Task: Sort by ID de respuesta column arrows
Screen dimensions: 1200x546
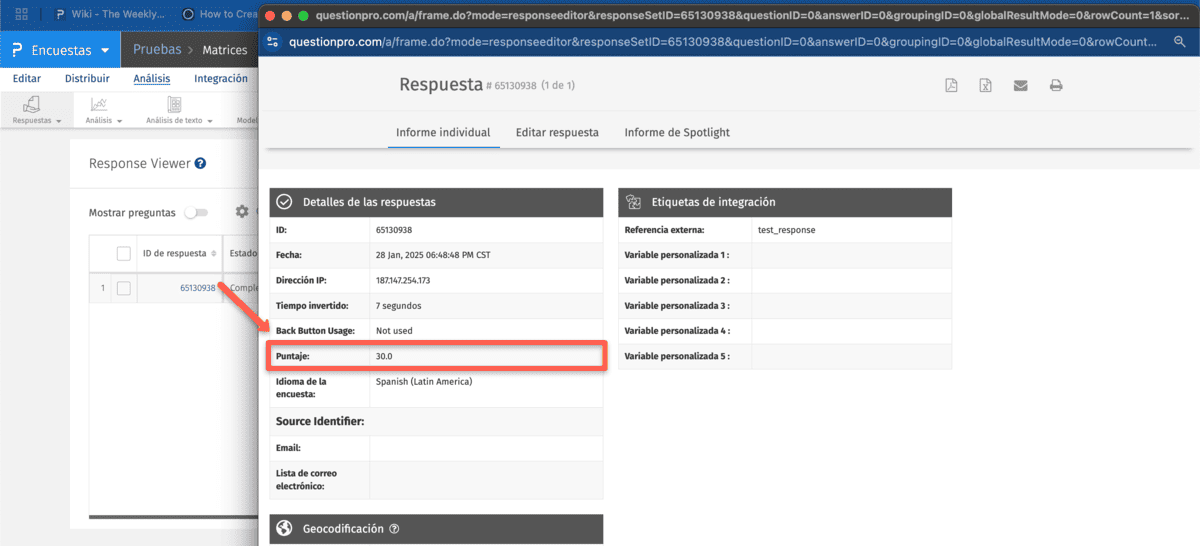Action: tap(213, 254)
